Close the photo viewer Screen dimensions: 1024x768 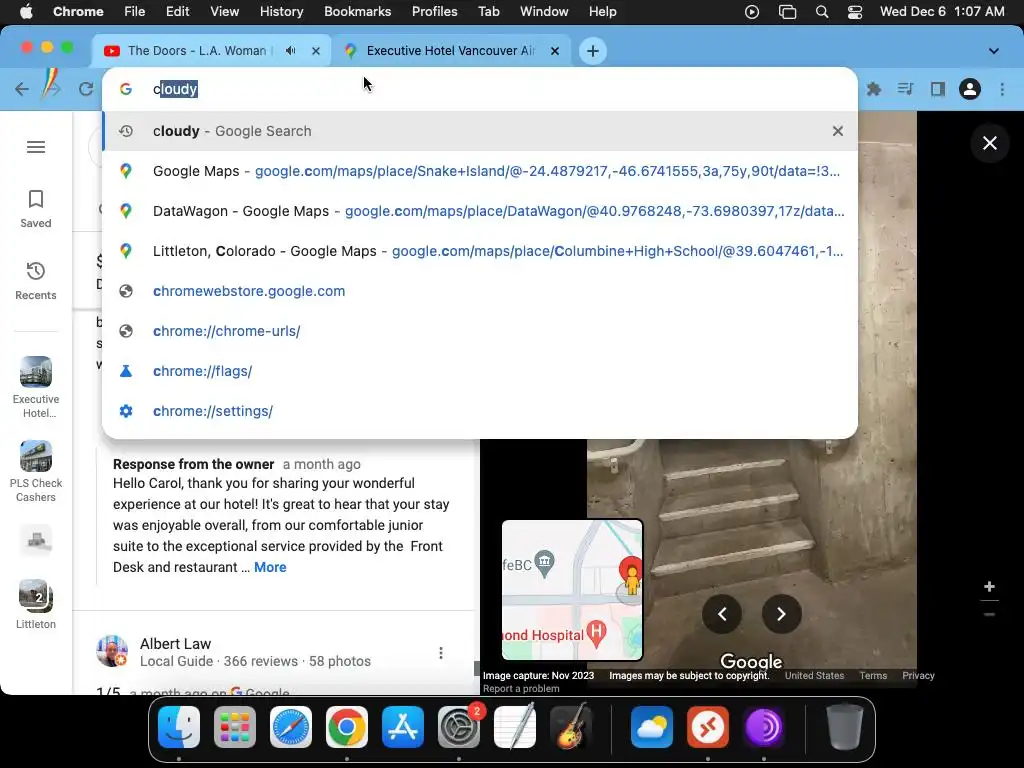tap(989, 143)
